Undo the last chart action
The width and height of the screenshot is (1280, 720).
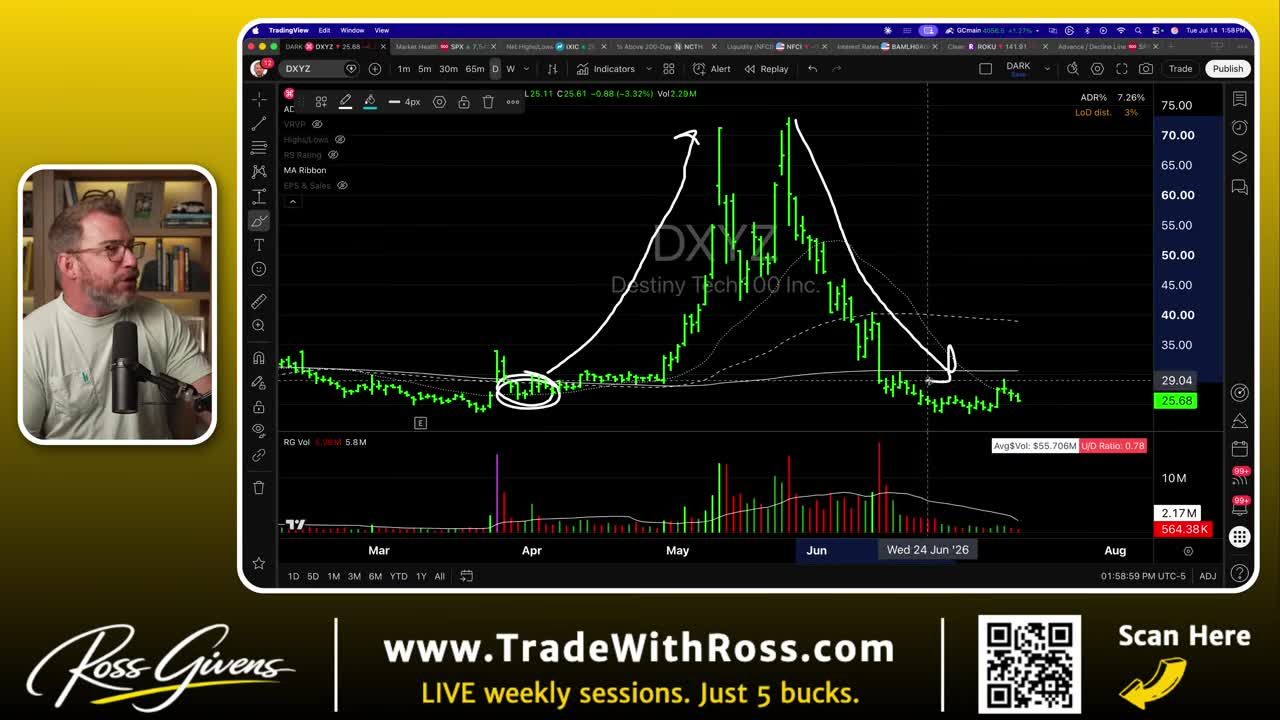[812, 69]
